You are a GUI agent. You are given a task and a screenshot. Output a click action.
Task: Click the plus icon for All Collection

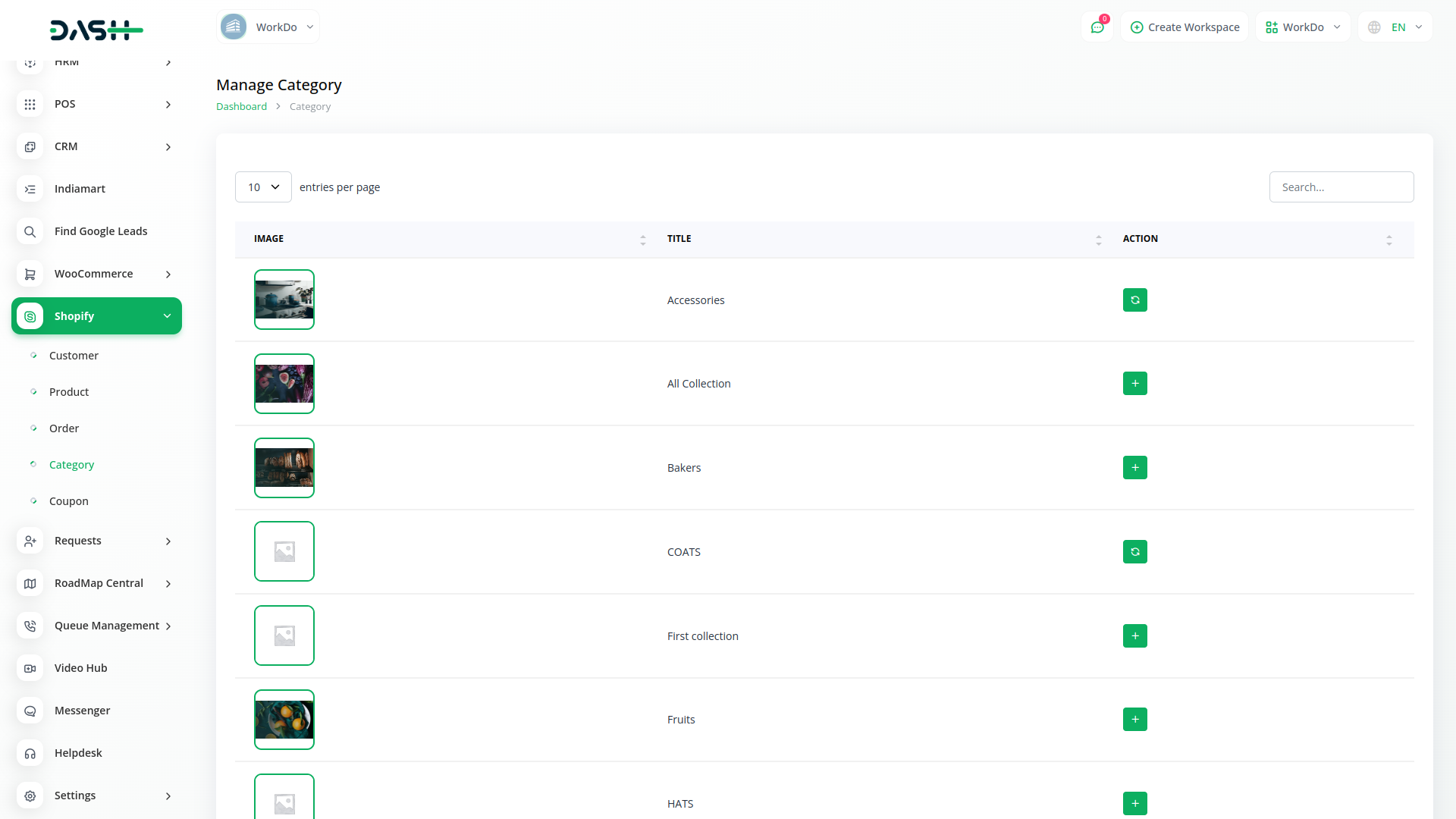click(x=1134, y=384)
